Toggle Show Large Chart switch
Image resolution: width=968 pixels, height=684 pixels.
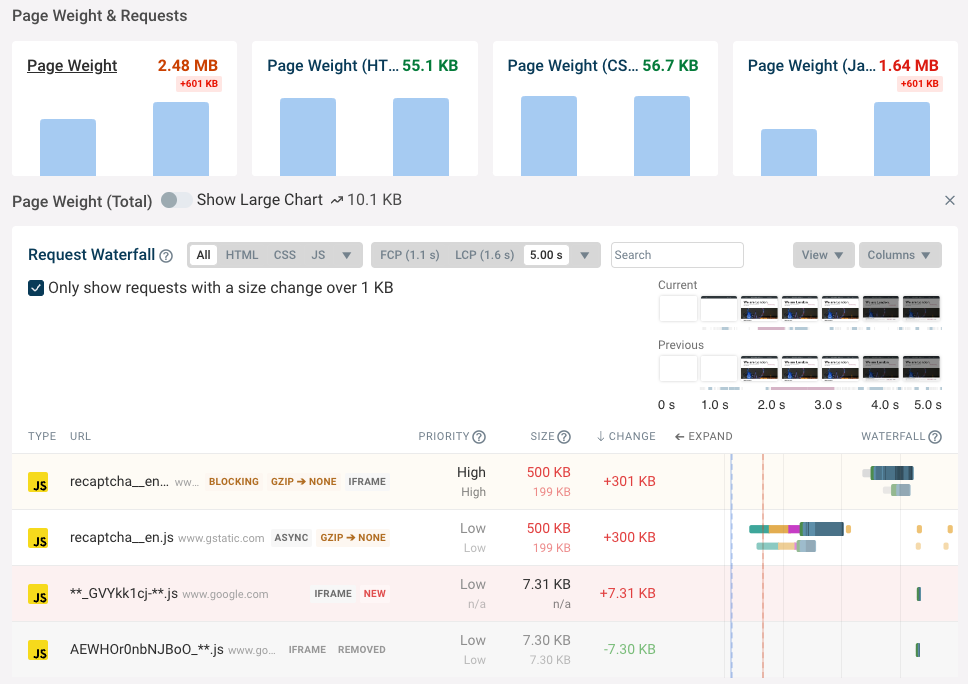(175, 200)
